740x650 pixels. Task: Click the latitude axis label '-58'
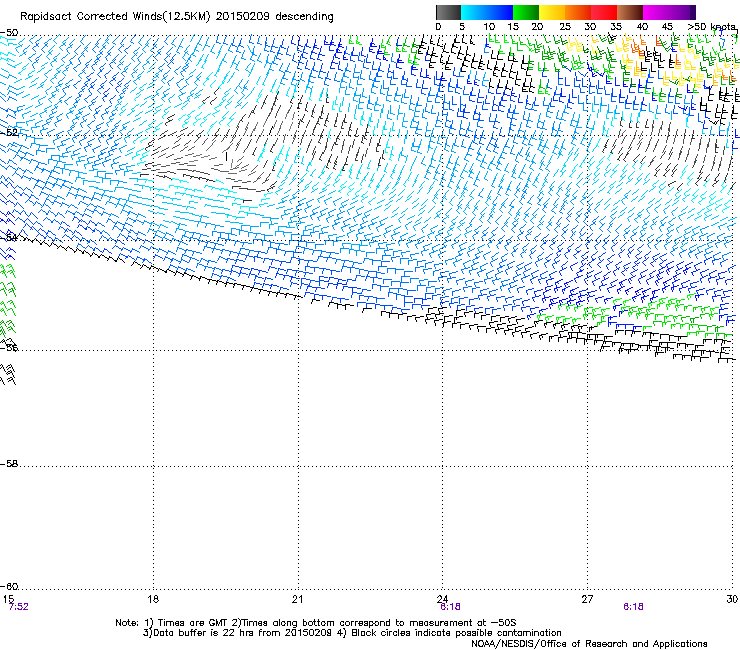tap(9, 464)
